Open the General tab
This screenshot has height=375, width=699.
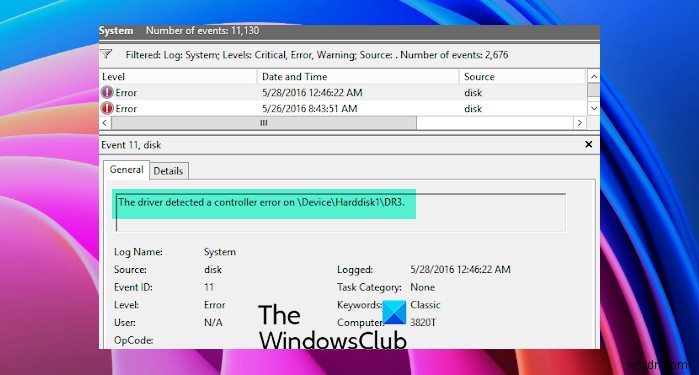tap(126, 169)
